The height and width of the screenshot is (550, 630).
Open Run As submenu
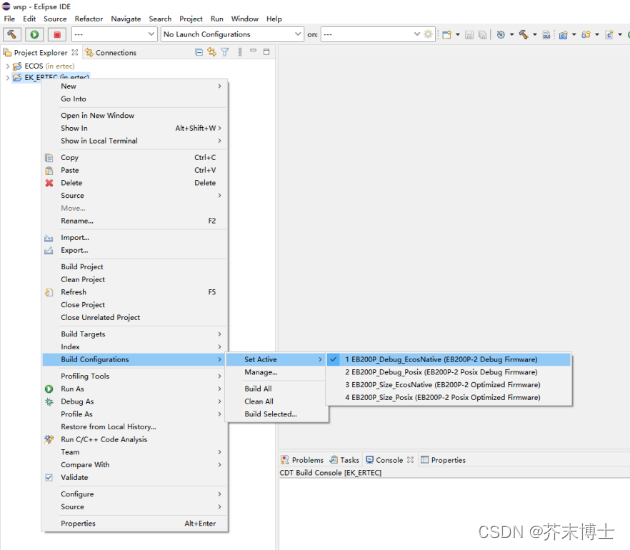coord(135,389)
